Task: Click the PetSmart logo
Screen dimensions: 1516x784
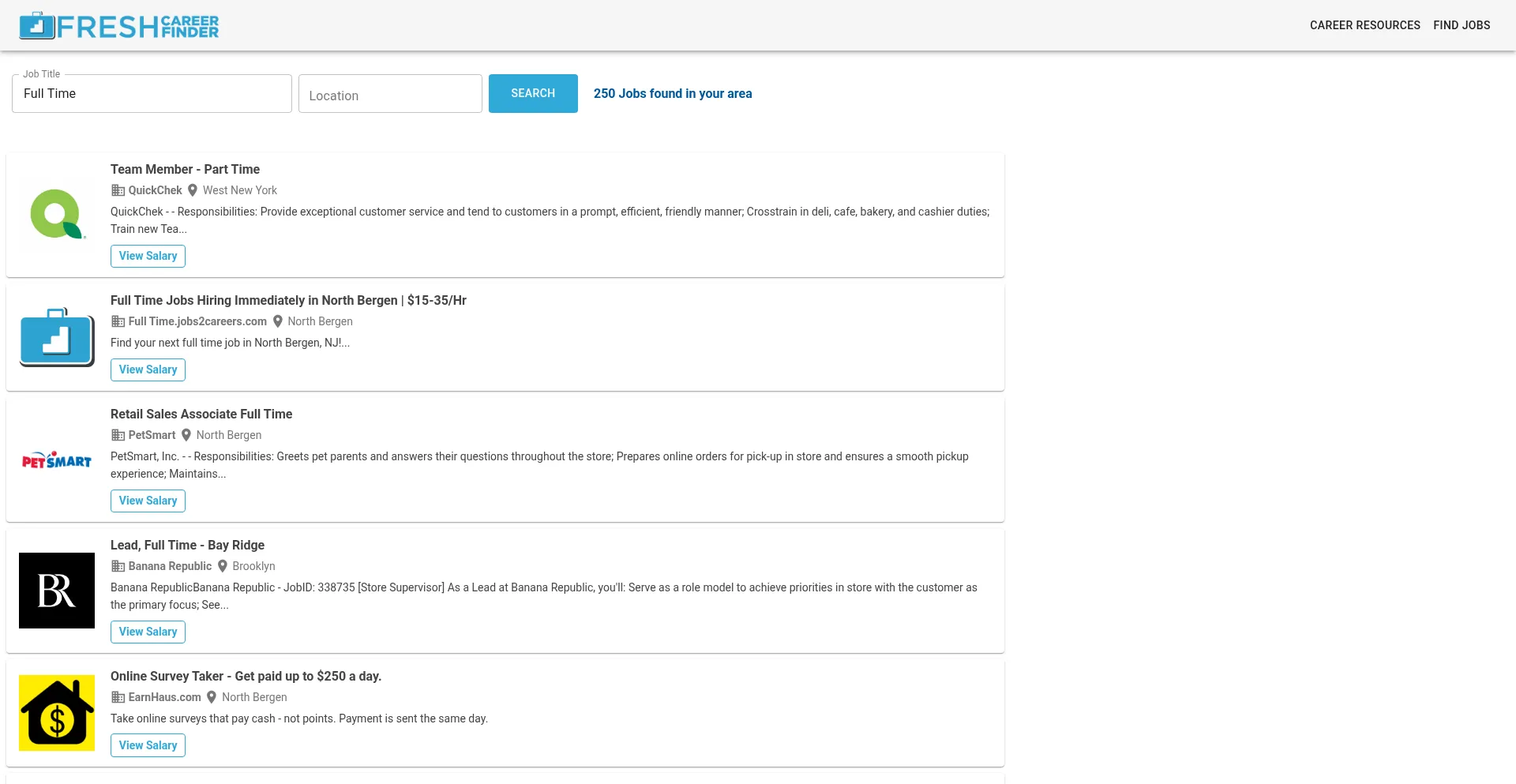Action: (x=57, y=460)
